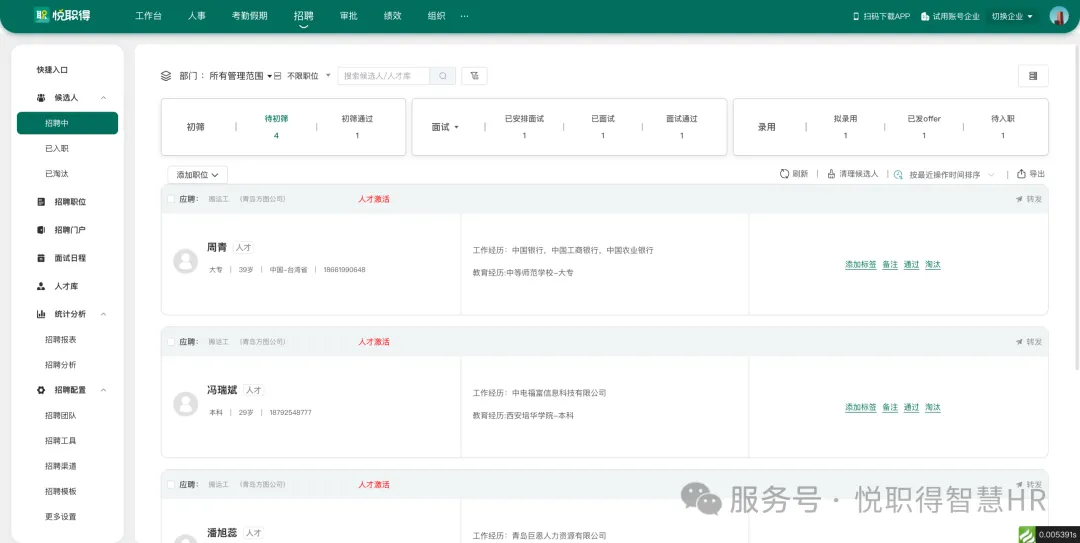Open the user avatar menu
Screen dimensions: 1080x543
[1059, 16]
